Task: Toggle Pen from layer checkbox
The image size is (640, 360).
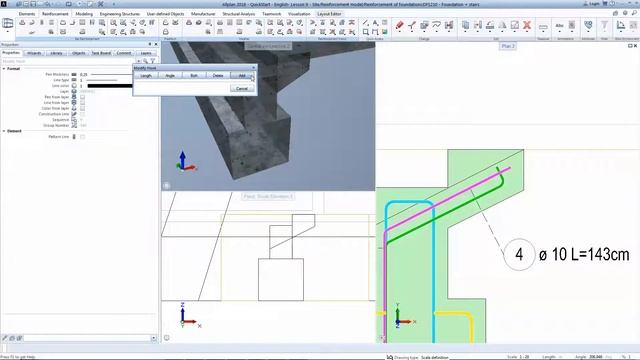Action: click(82, 97)
